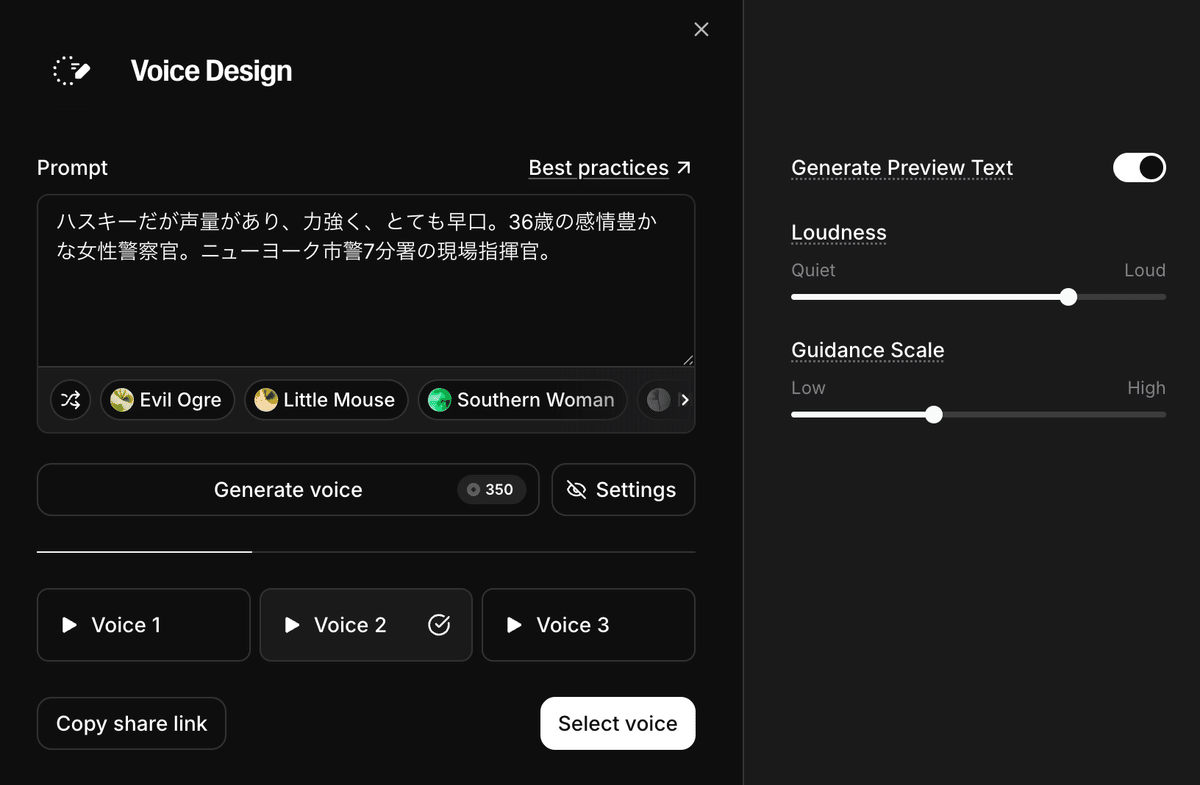Image resolution: width=1200 pixels, height=785 pixels.
Task: Click the Voice Design logo icon
Action: click(x=72, y=71)
